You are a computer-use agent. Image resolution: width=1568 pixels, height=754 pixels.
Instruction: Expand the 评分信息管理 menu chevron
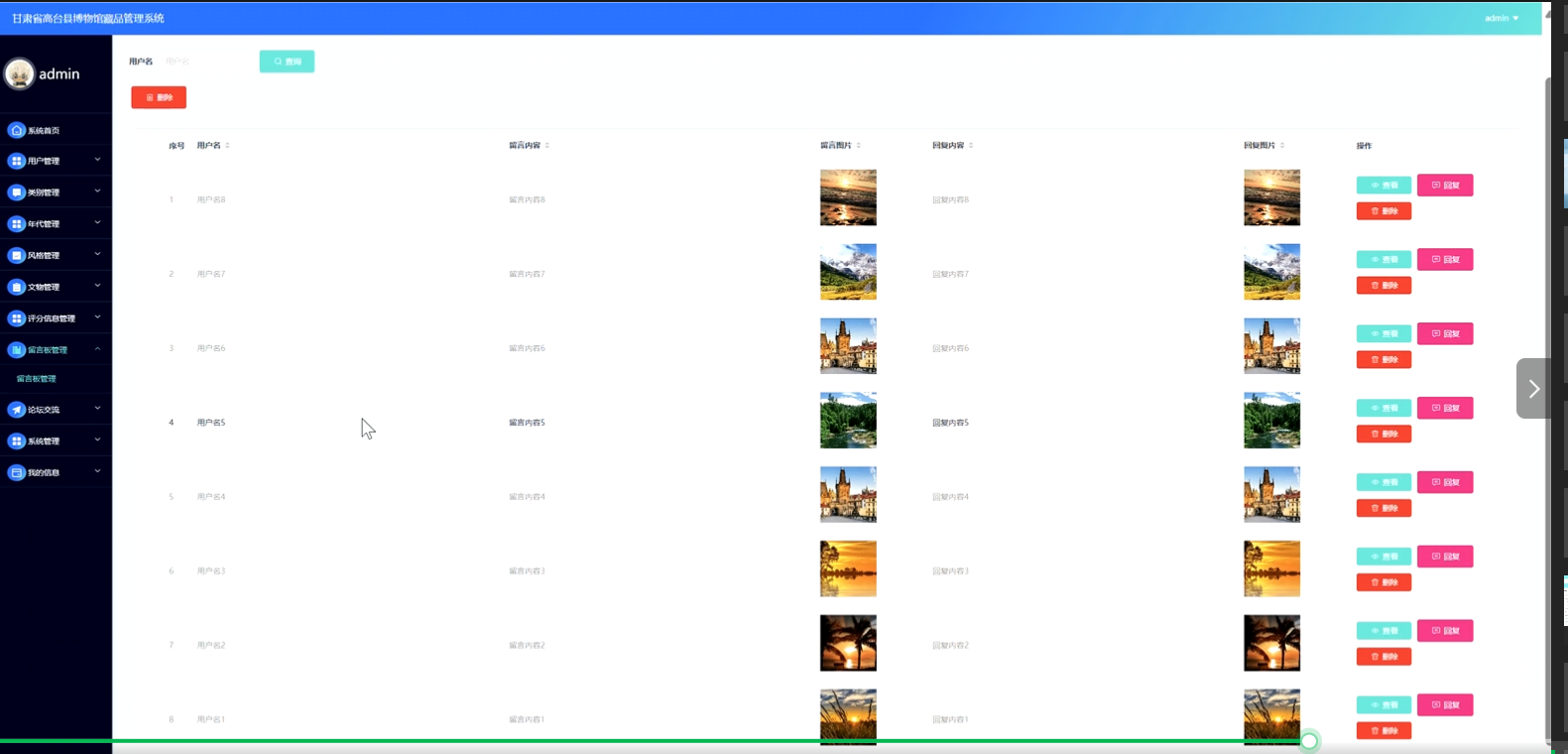97,317
